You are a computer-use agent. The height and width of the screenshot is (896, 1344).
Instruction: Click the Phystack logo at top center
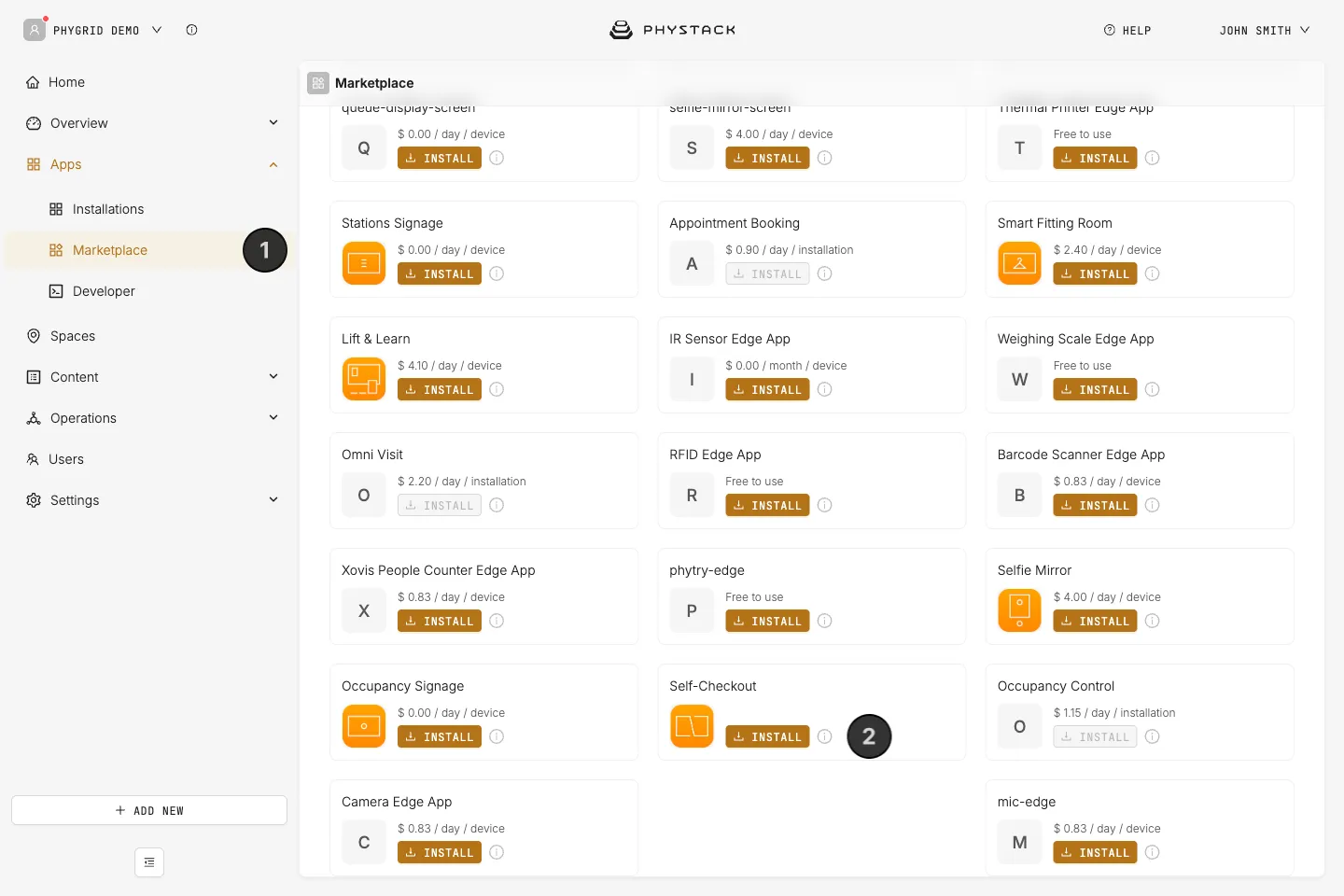(x=672, y=30)
